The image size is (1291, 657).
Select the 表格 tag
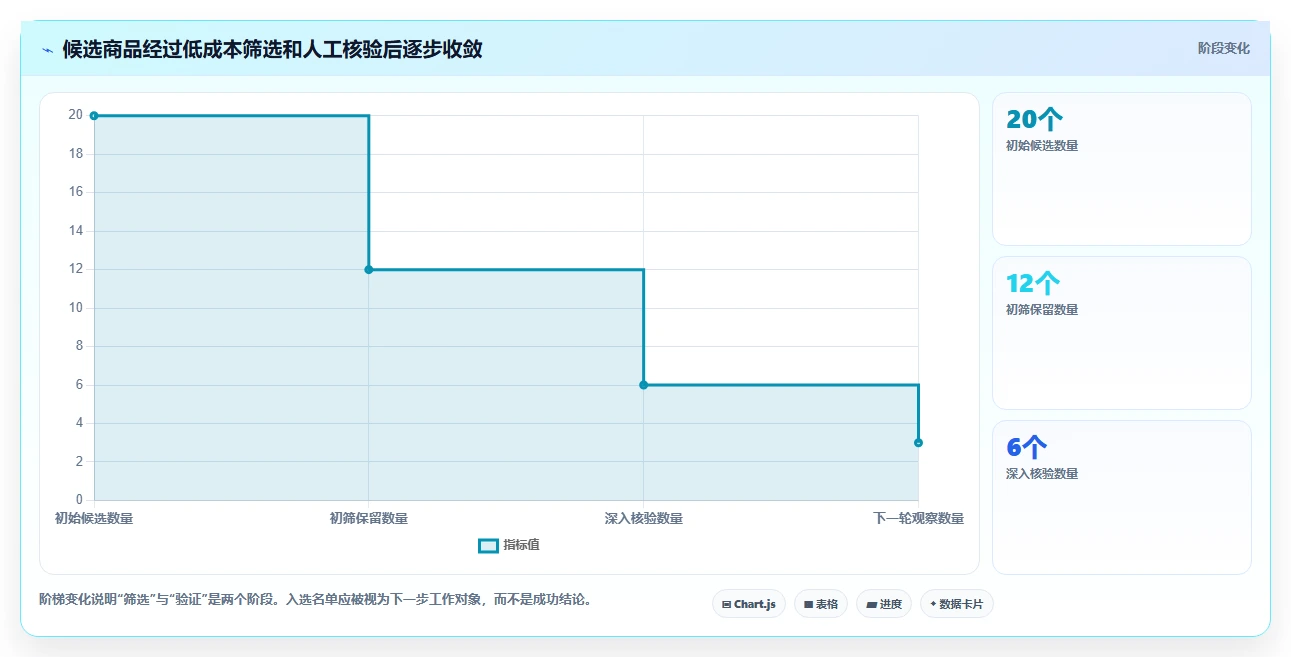pos(821,604)
